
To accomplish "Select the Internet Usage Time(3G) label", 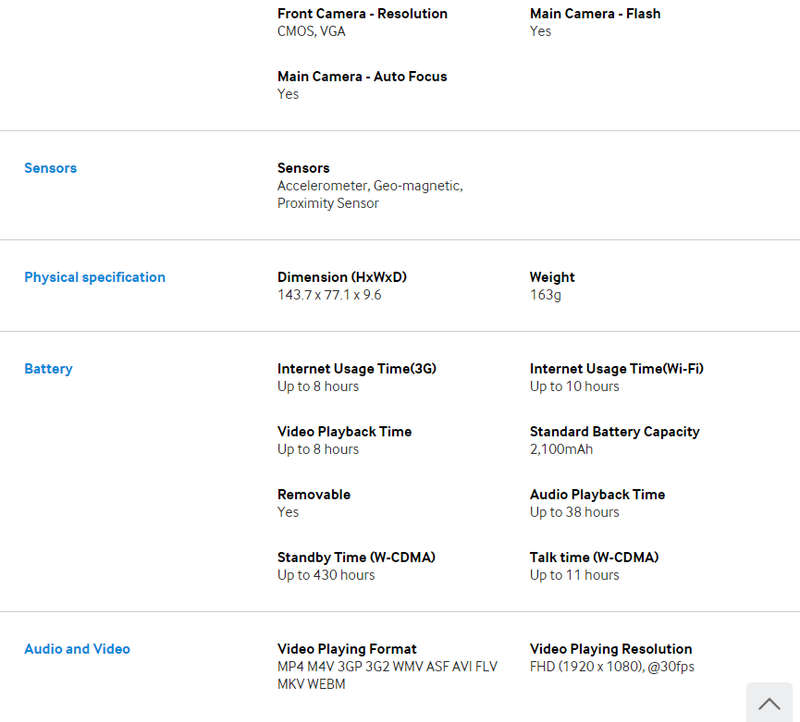I will [357, 368].
